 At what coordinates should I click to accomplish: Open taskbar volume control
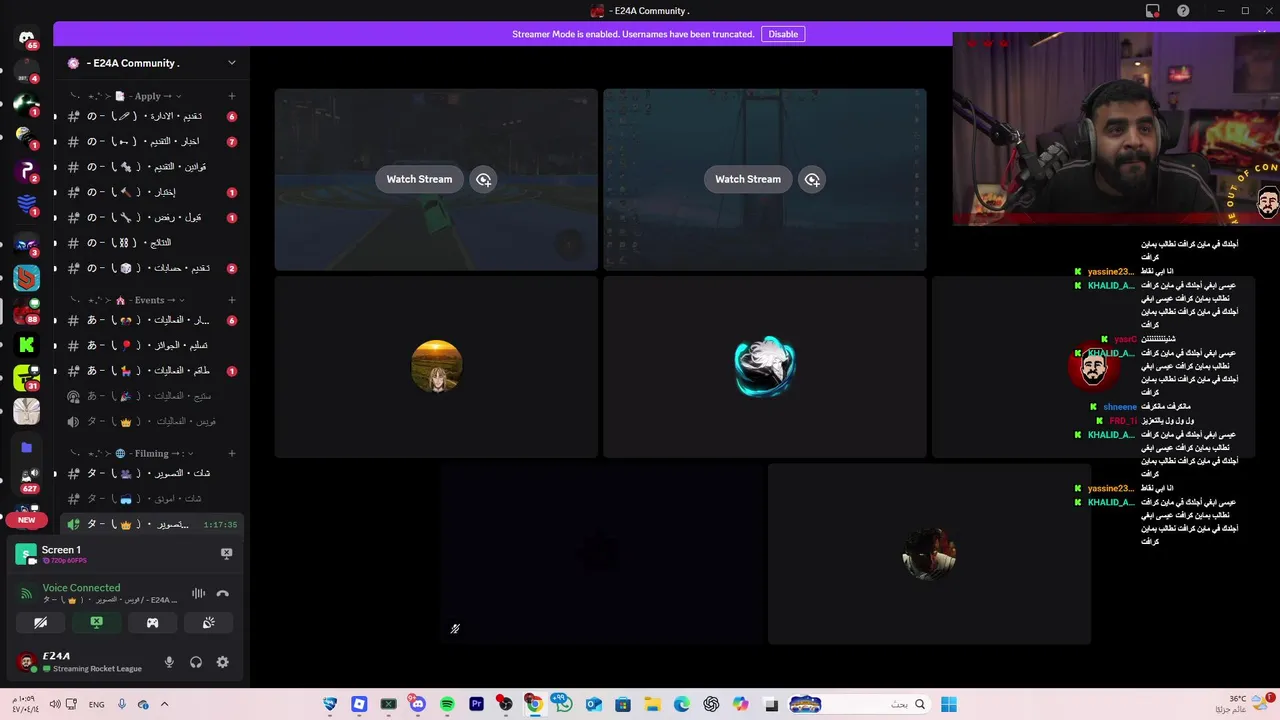[55, 704]
